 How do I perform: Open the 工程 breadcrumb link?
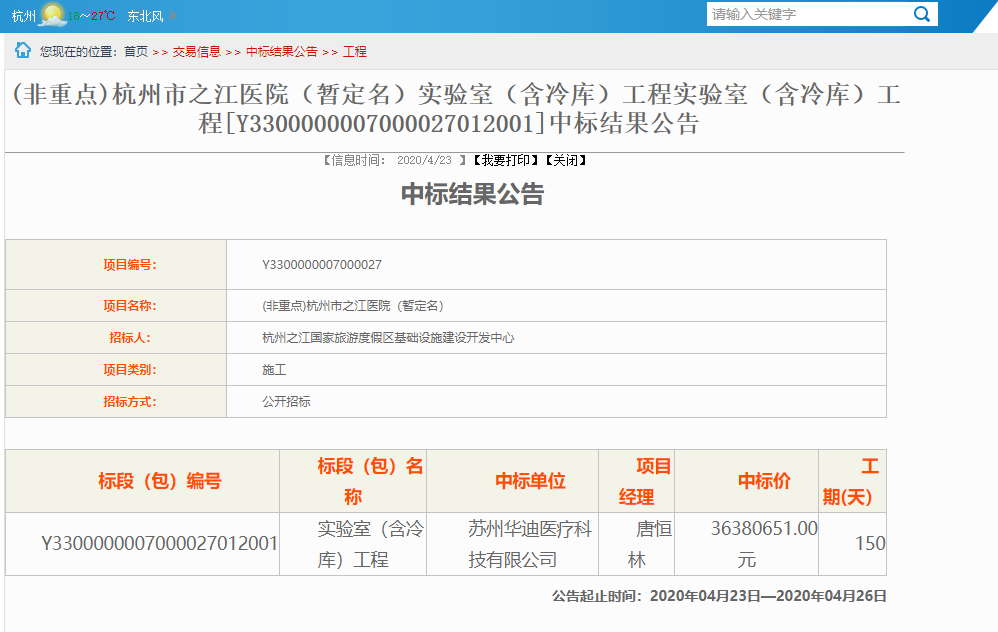pyautogui.click(x=355, y=52)
